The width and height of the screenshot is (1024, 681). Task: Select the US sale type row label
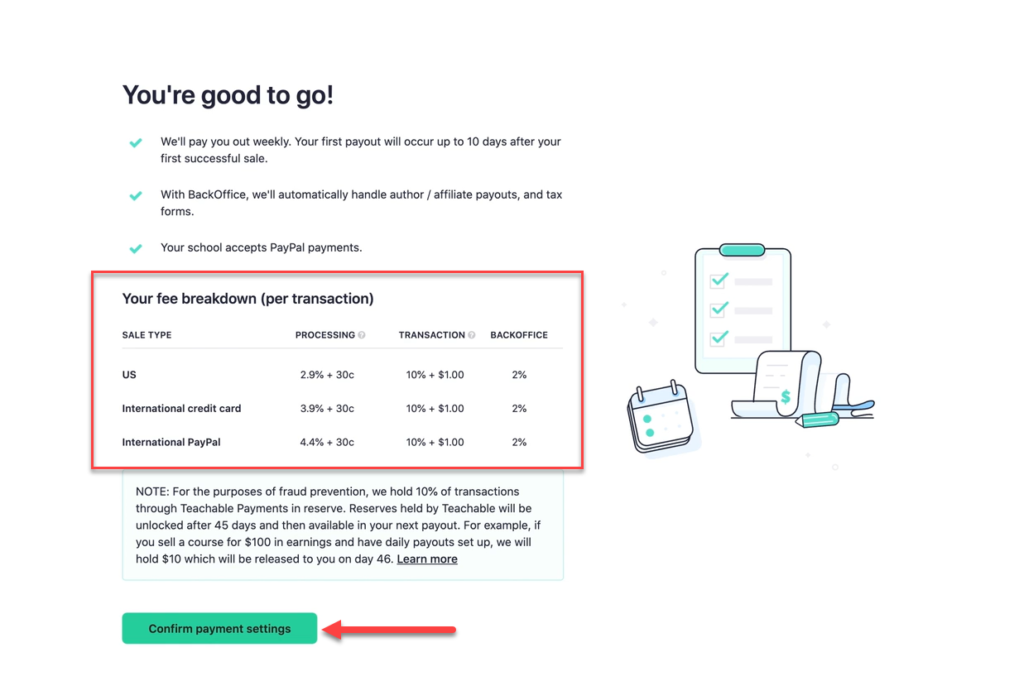click(129, 375)
